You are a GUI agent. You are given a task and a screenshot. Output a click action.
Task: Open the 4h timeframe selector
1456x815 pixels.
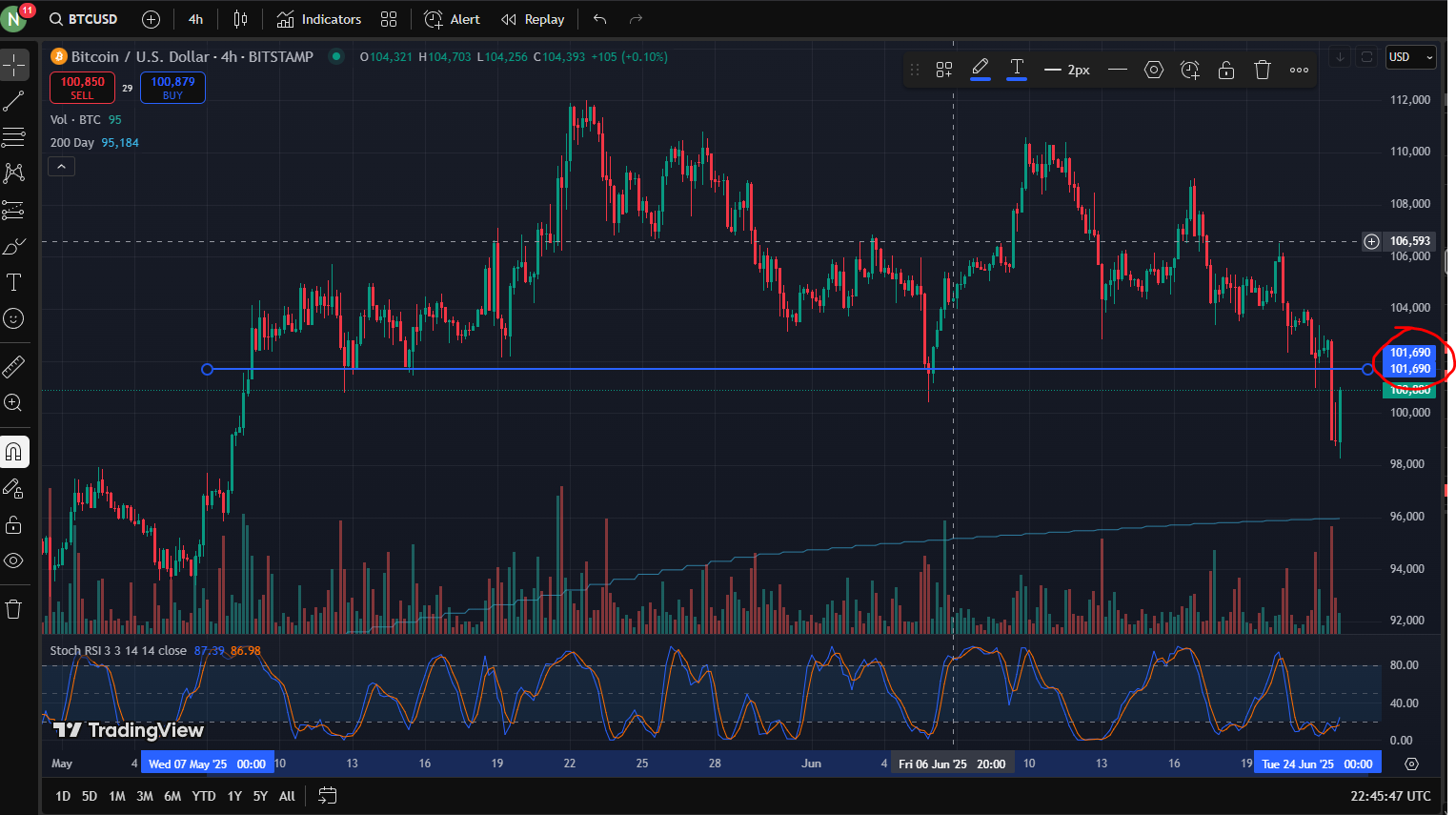coord(195,19)
